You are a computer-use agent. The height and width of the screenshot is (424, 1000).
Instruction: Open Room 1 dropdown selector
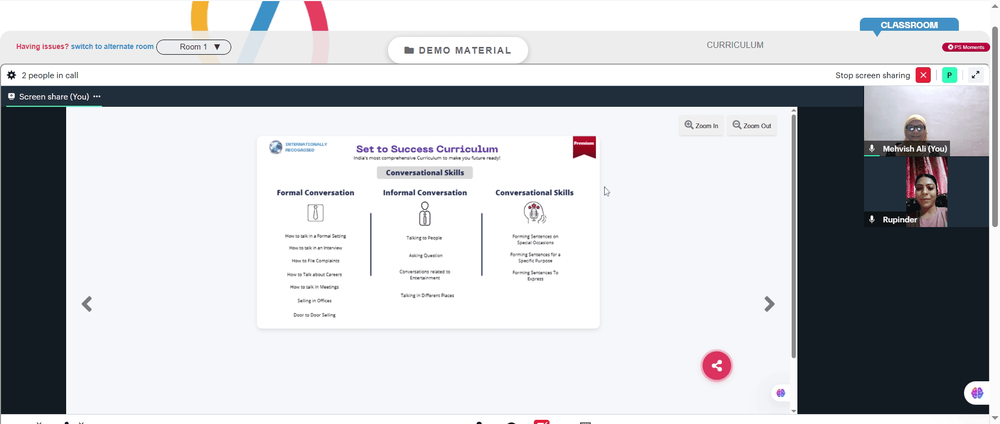click(x=194, y=47)
